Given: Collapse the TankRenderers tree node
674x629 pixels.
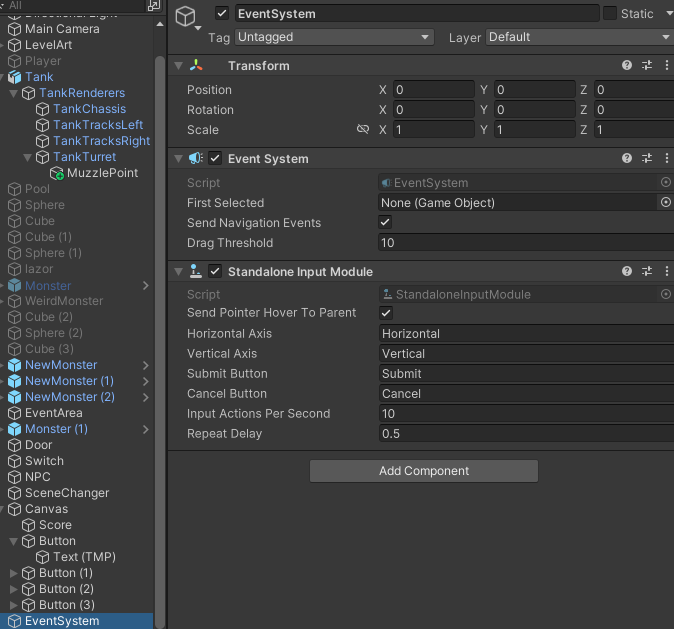Looking at the screenshot, I should (x=13, y=93).
